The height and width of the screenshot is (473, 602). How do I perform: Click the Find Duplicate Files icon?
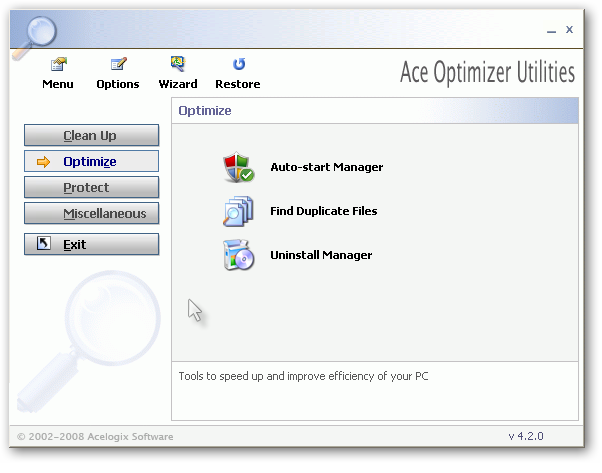pos(238,211)
